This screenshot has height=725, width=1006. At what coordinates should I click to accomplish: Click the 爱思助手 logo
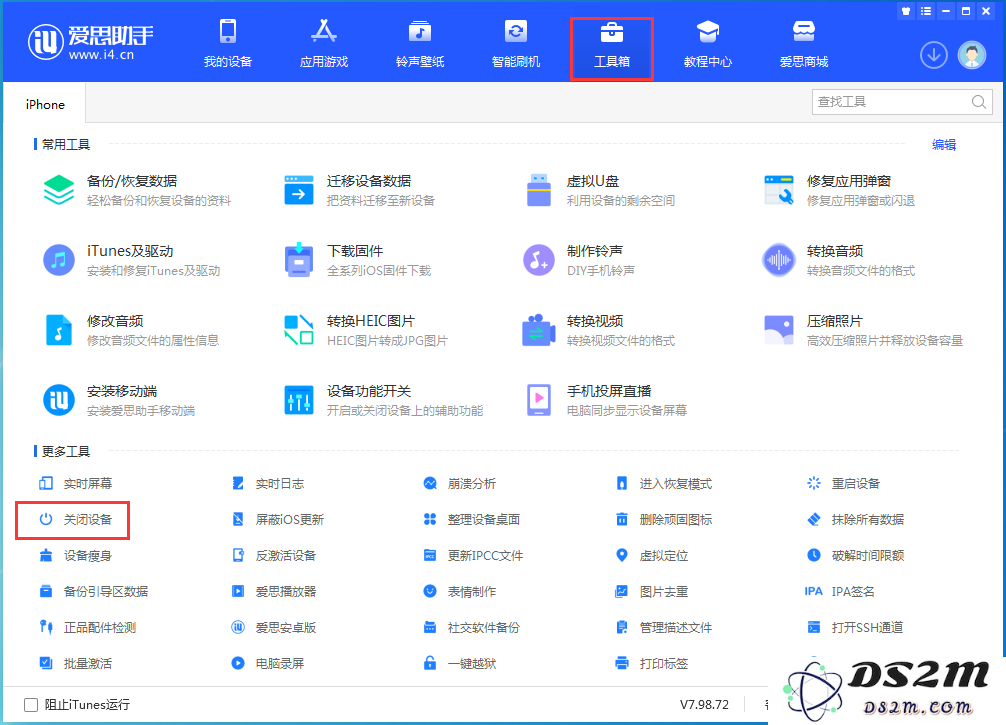[x=90, y=43]
